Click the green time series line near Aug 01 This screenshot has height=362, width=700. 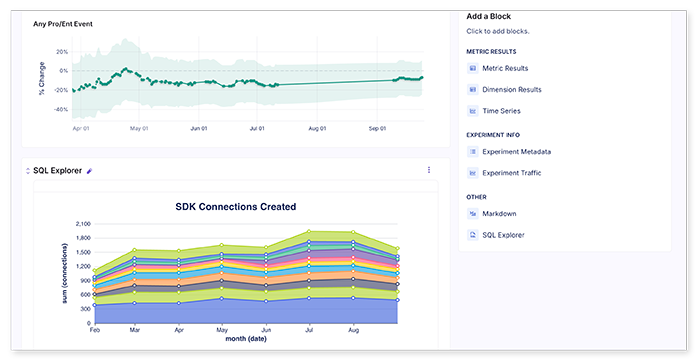pyautogui.click(x=317, y=83)
